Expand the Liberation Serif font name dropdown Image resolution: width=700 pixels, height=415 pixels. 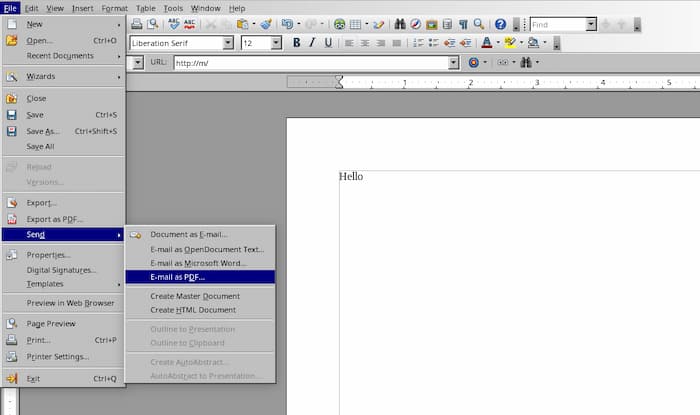coord(228,43)
